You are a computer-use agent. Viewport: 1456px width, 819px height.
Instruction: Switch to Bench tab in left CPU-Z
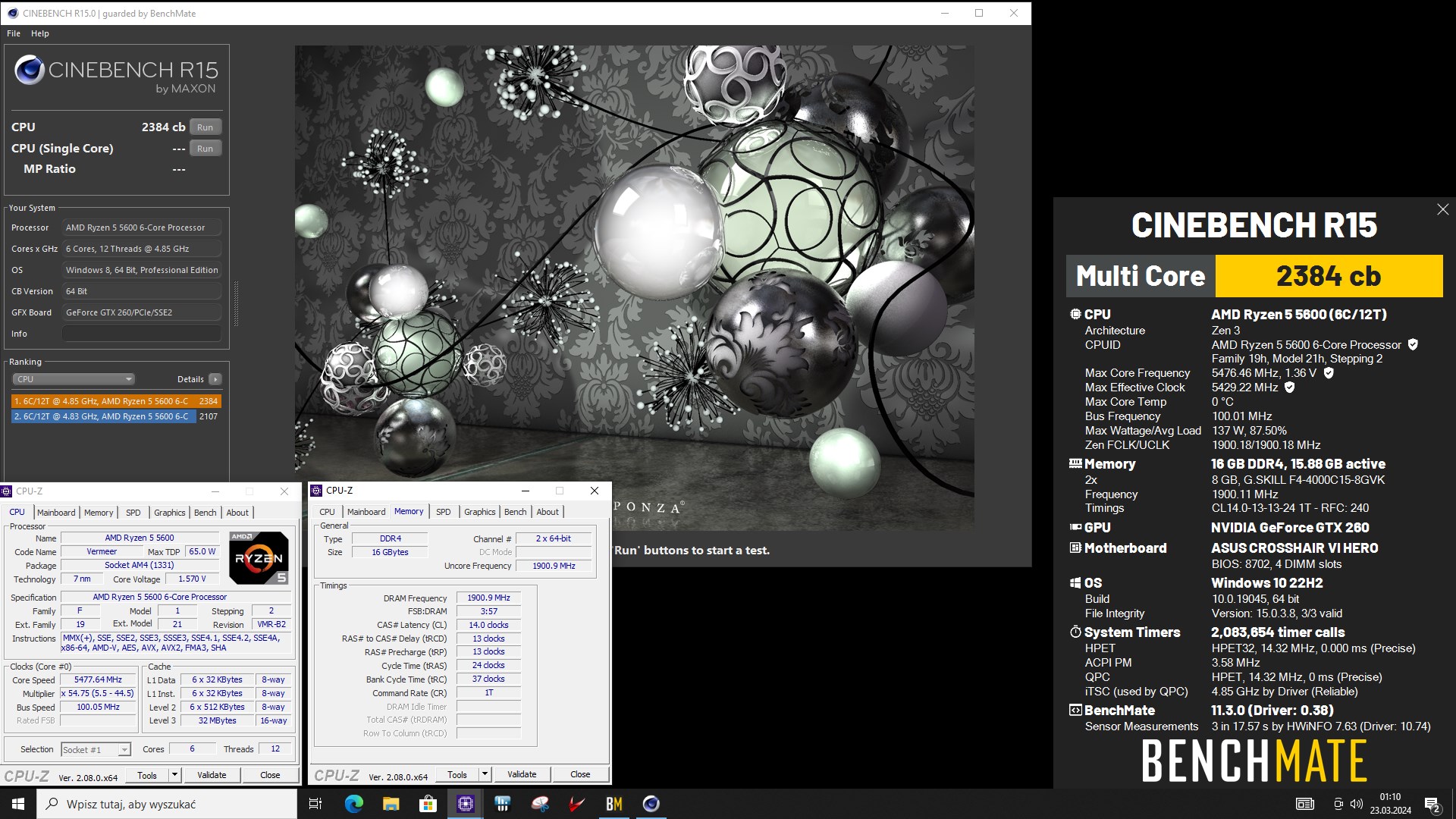click(x=205, y=513)
